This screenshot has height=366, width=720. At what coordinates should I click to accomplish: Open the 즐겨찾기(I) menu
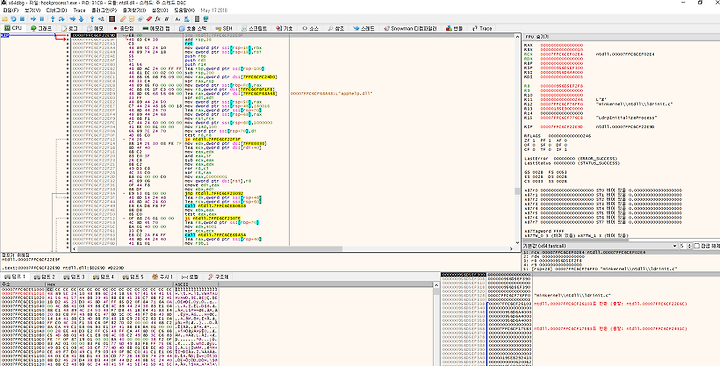[134, 10]
